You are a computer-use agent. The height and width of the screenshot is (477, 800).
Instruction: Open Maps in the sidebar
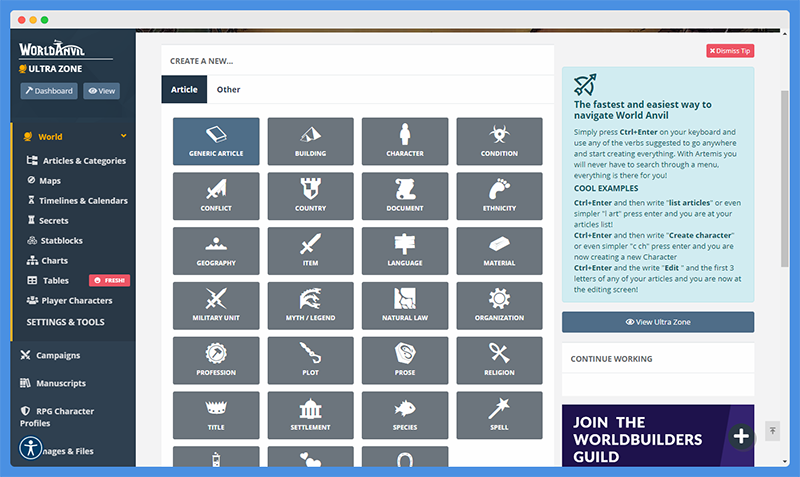44,181
